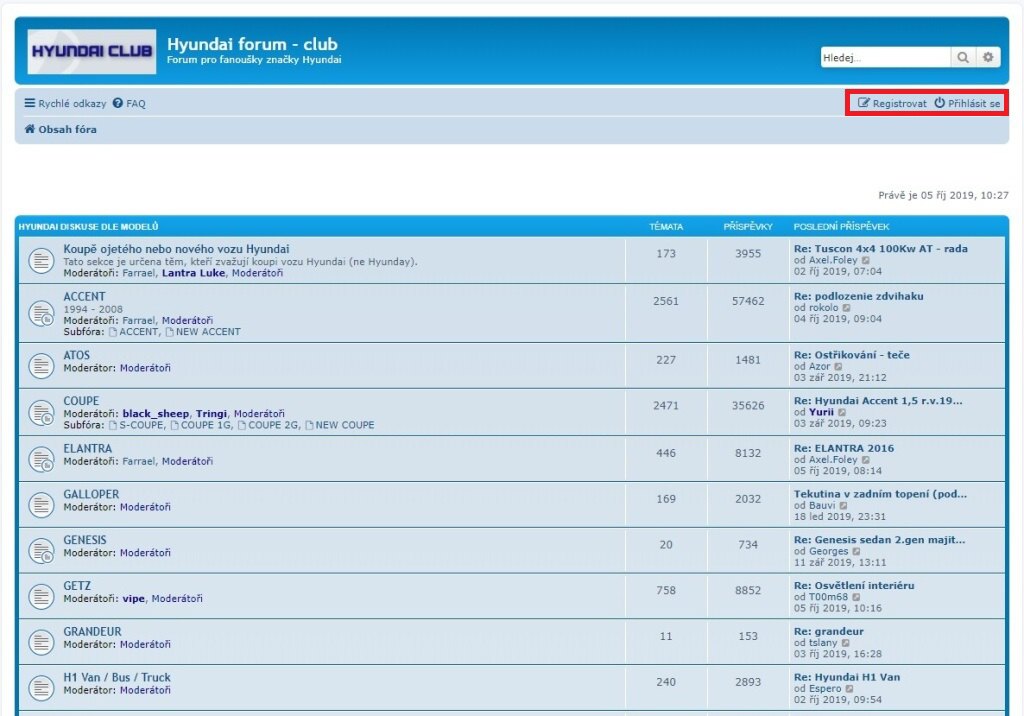
Task: Open the ACCENT forum
Action: [84, 297]
